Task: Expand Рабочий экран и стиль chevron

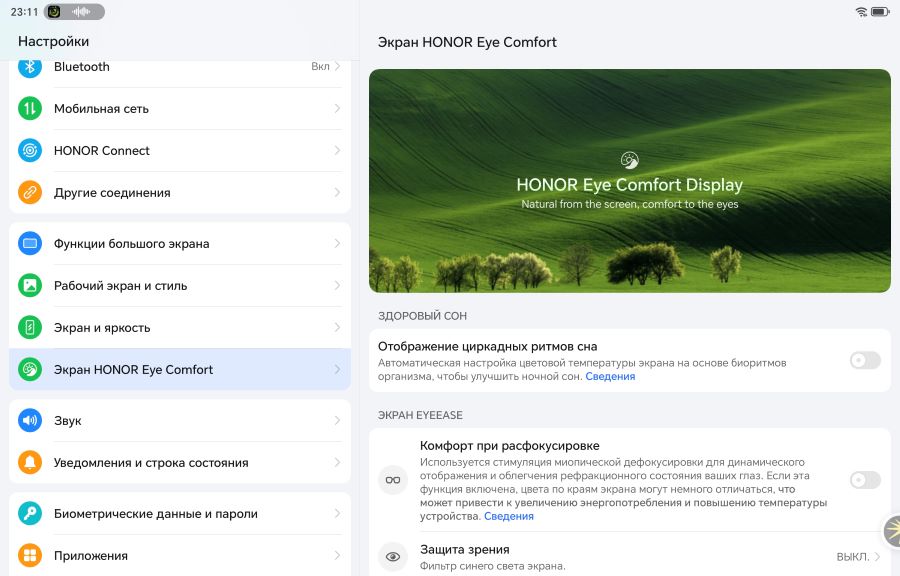Action: [x=338, y=285]
